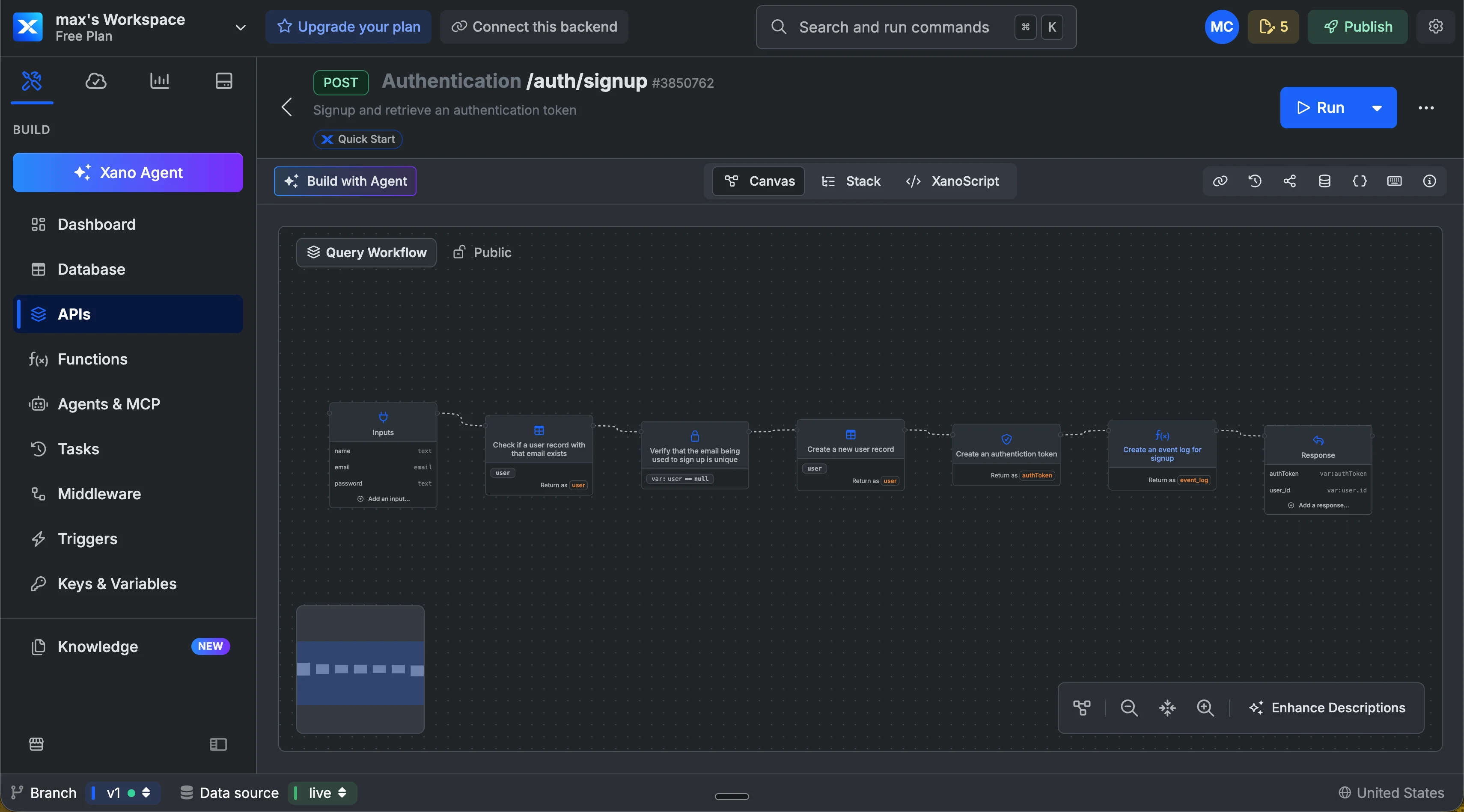Open the Xano Agent button
The height and width of the screenshot is (812, 1464).
128,172
